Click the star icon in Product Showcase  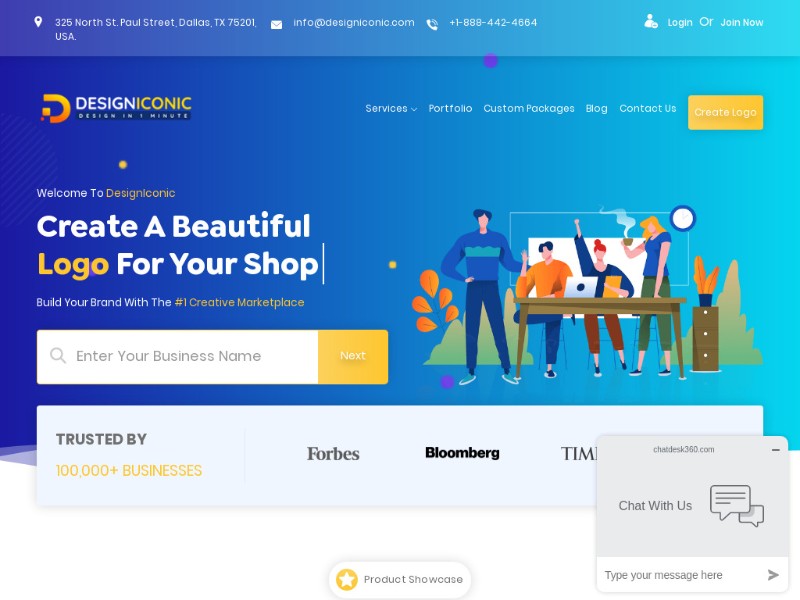coord(347,579)
